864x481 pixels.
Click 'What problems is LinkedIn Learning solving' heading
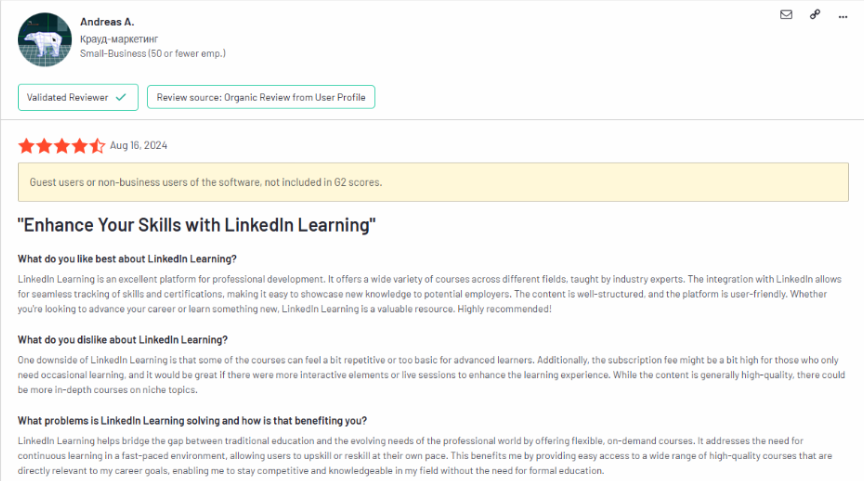(192, 421)
